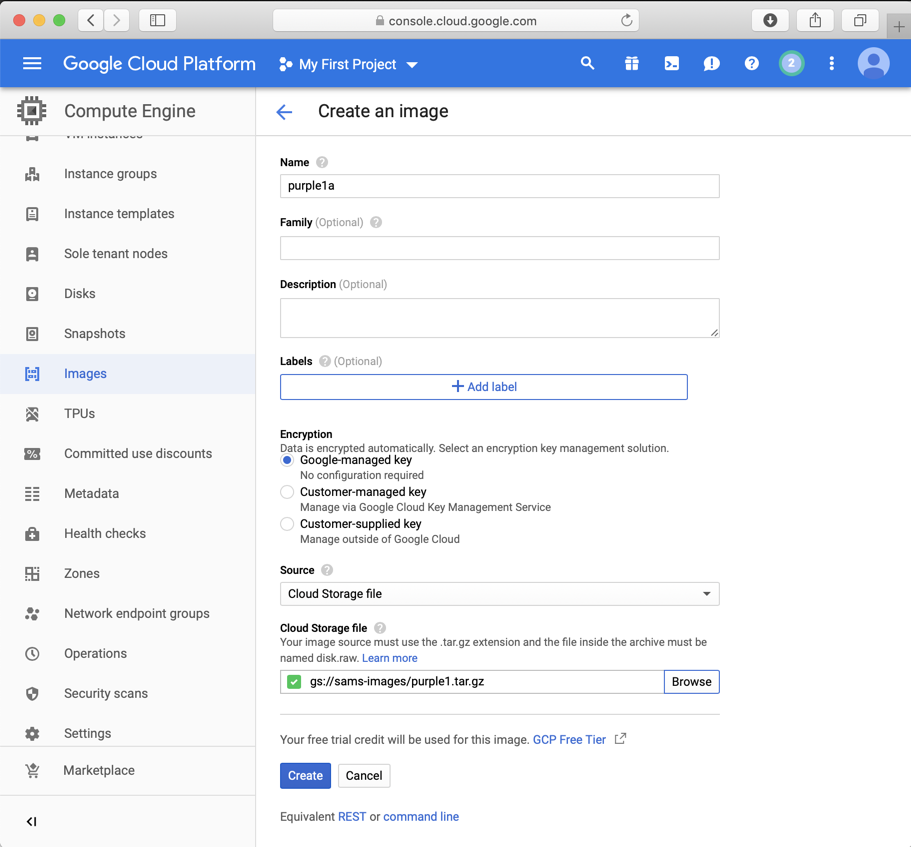Click into the Family text field
Image resolution: width=911 pixels, height=847 pixels.
(499, 248)
